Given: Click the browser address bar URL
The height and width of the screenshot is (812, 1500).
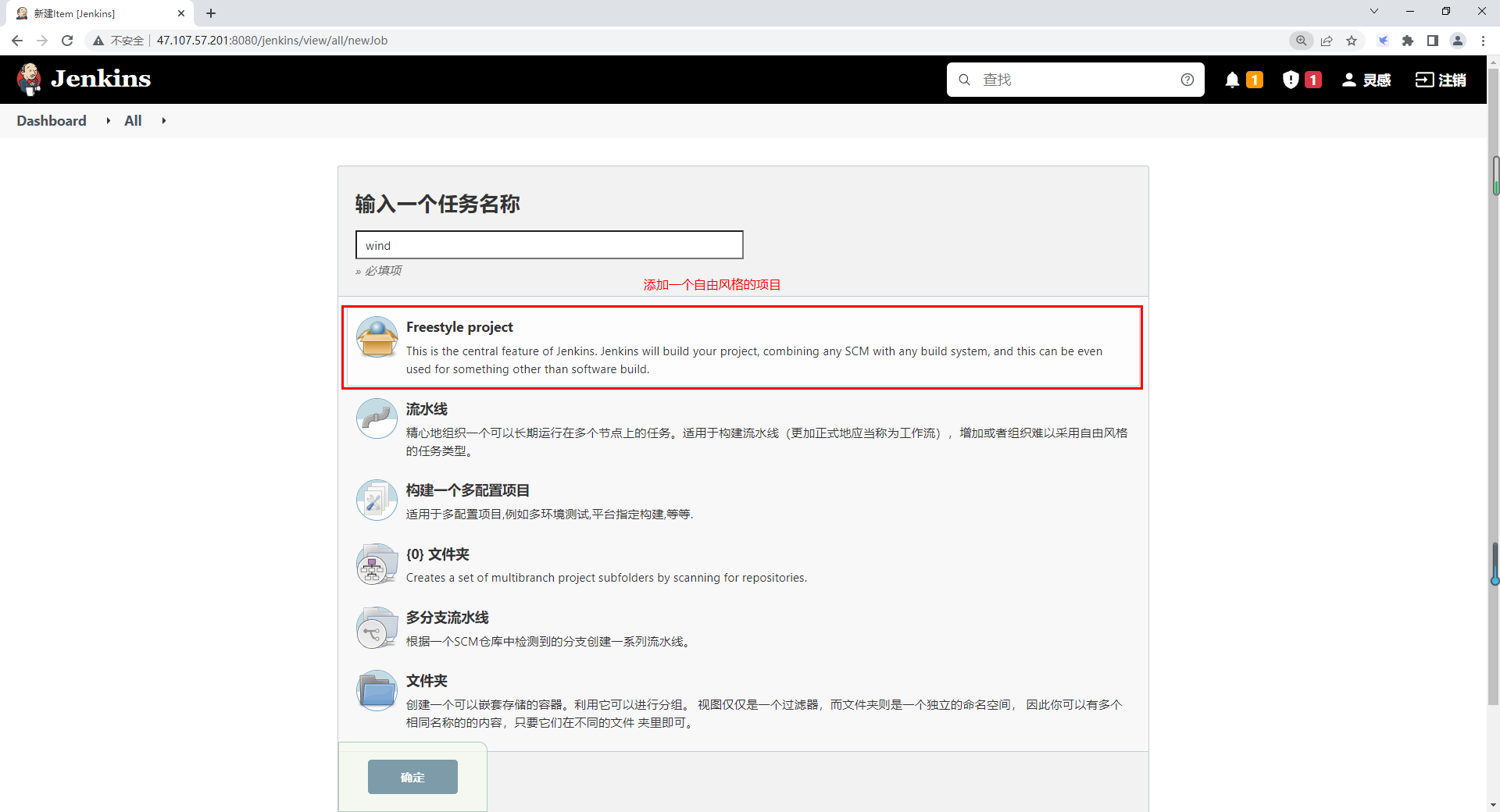Looking at the screenshot, I should click(x=272, y=41).
